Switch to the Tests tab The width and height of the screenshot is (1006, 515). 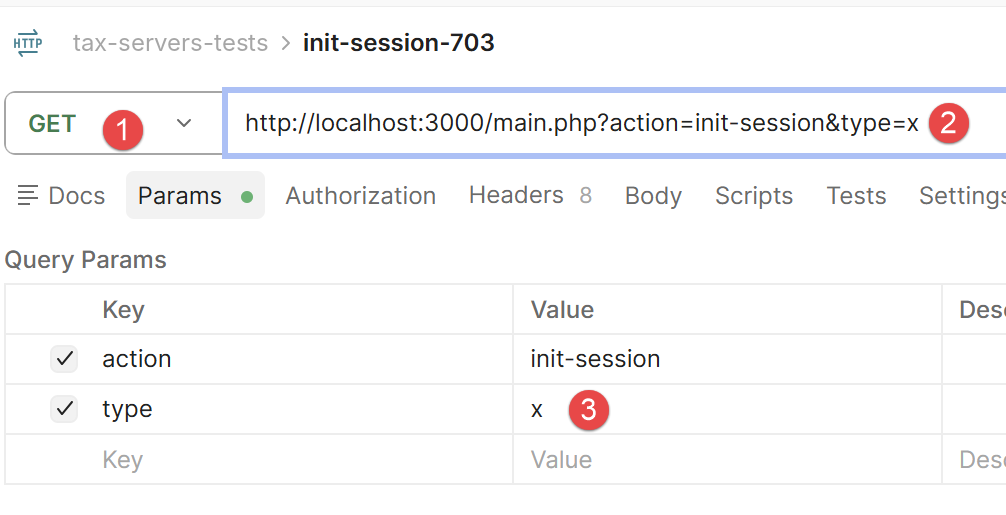point(856,196)
